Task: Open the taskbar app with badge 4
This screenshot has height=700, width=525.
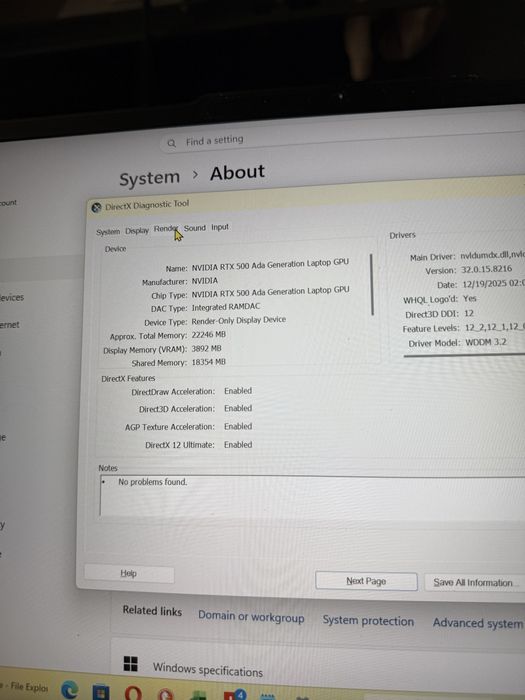Action: [234, 696]
